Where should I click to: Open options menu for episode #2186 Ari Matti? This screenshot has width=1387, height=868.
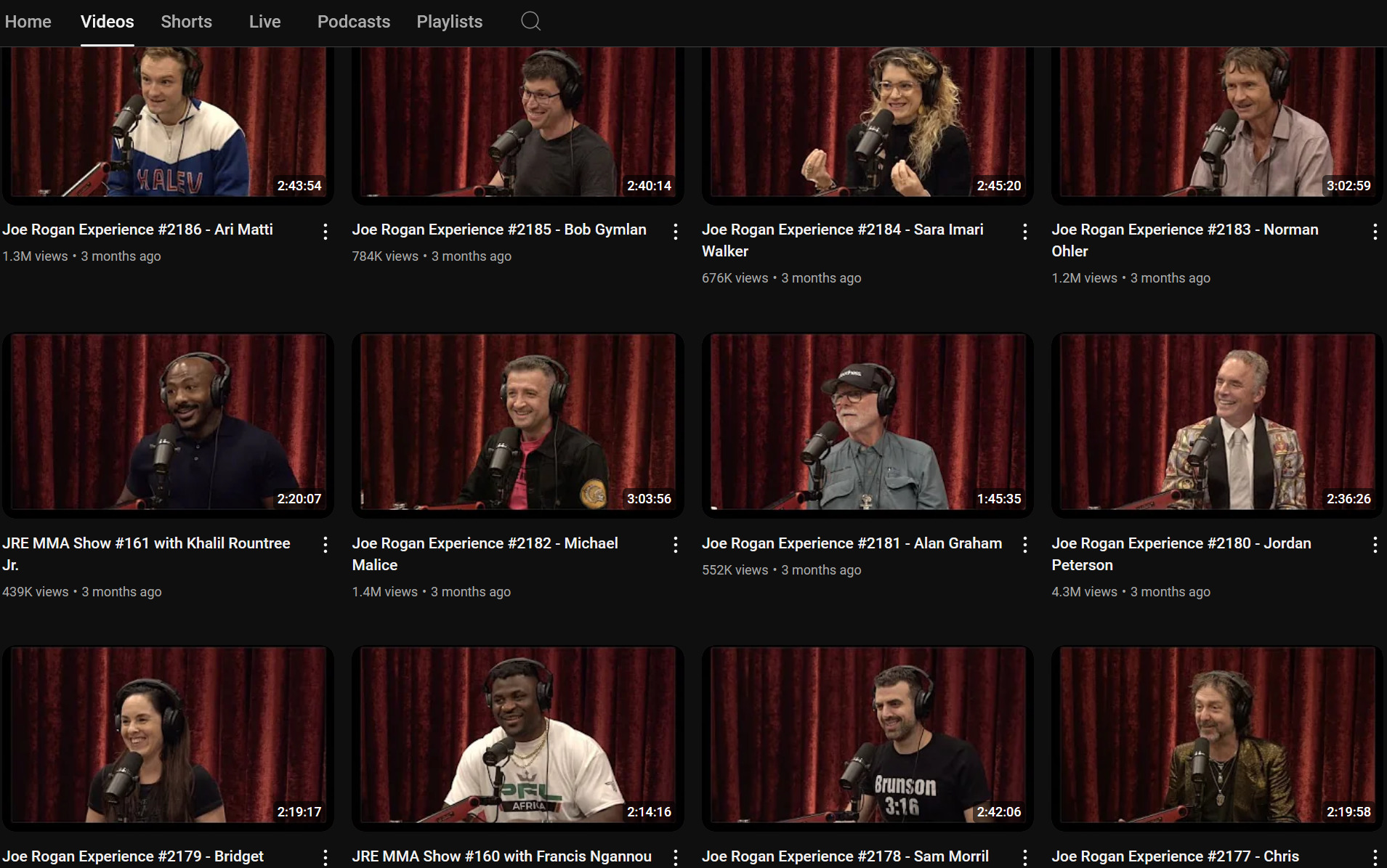click(x=325, y=231)
